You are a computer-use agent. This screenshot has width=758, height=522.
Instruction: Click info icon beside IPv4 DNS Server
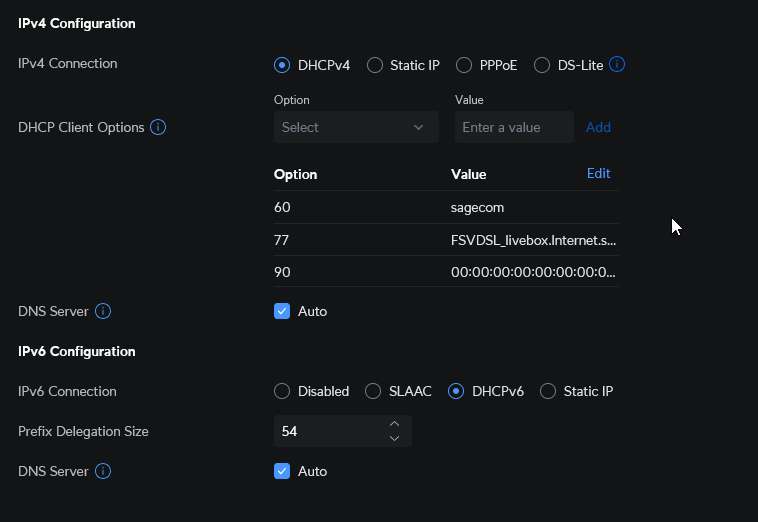102,311
